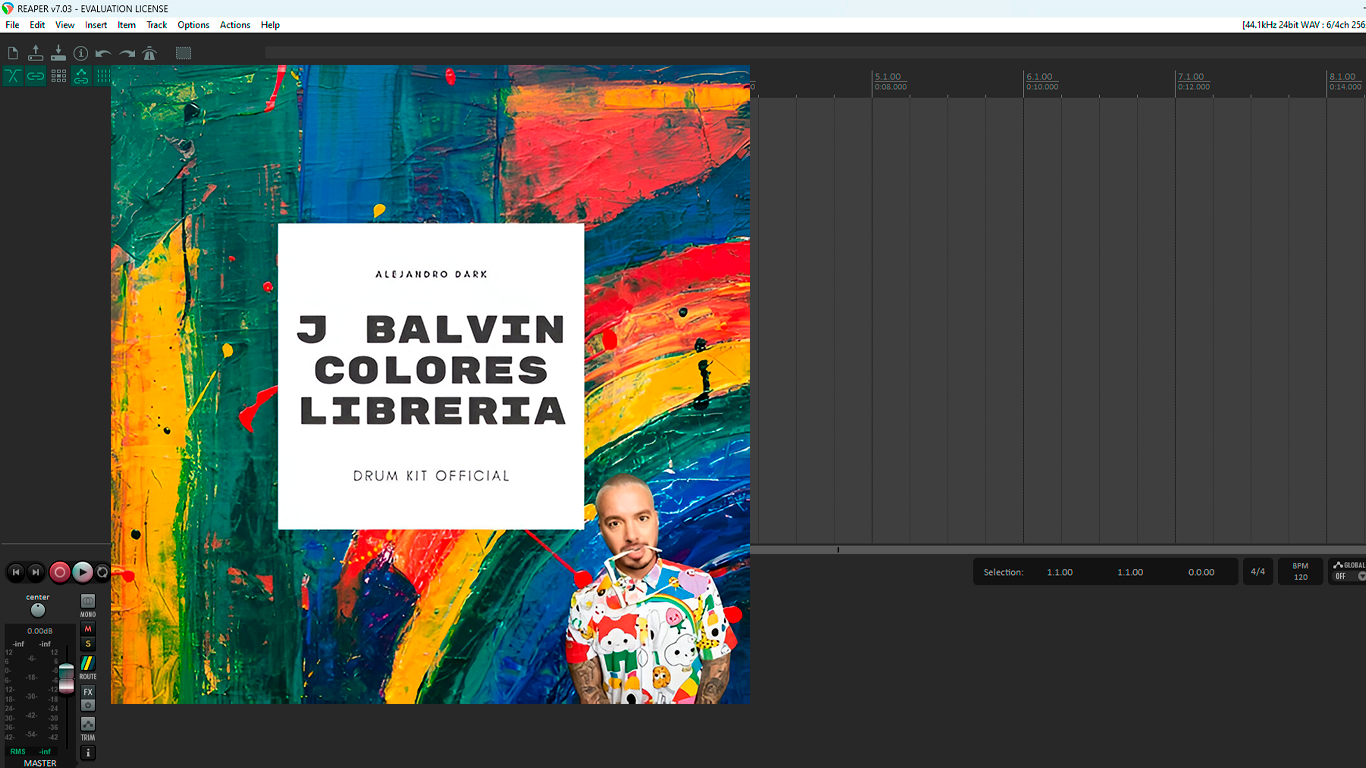Click the red Record button
Image resolution: width=1366 pixels, height=768 pixels.
pyautogui.click(x=60, y=572)
